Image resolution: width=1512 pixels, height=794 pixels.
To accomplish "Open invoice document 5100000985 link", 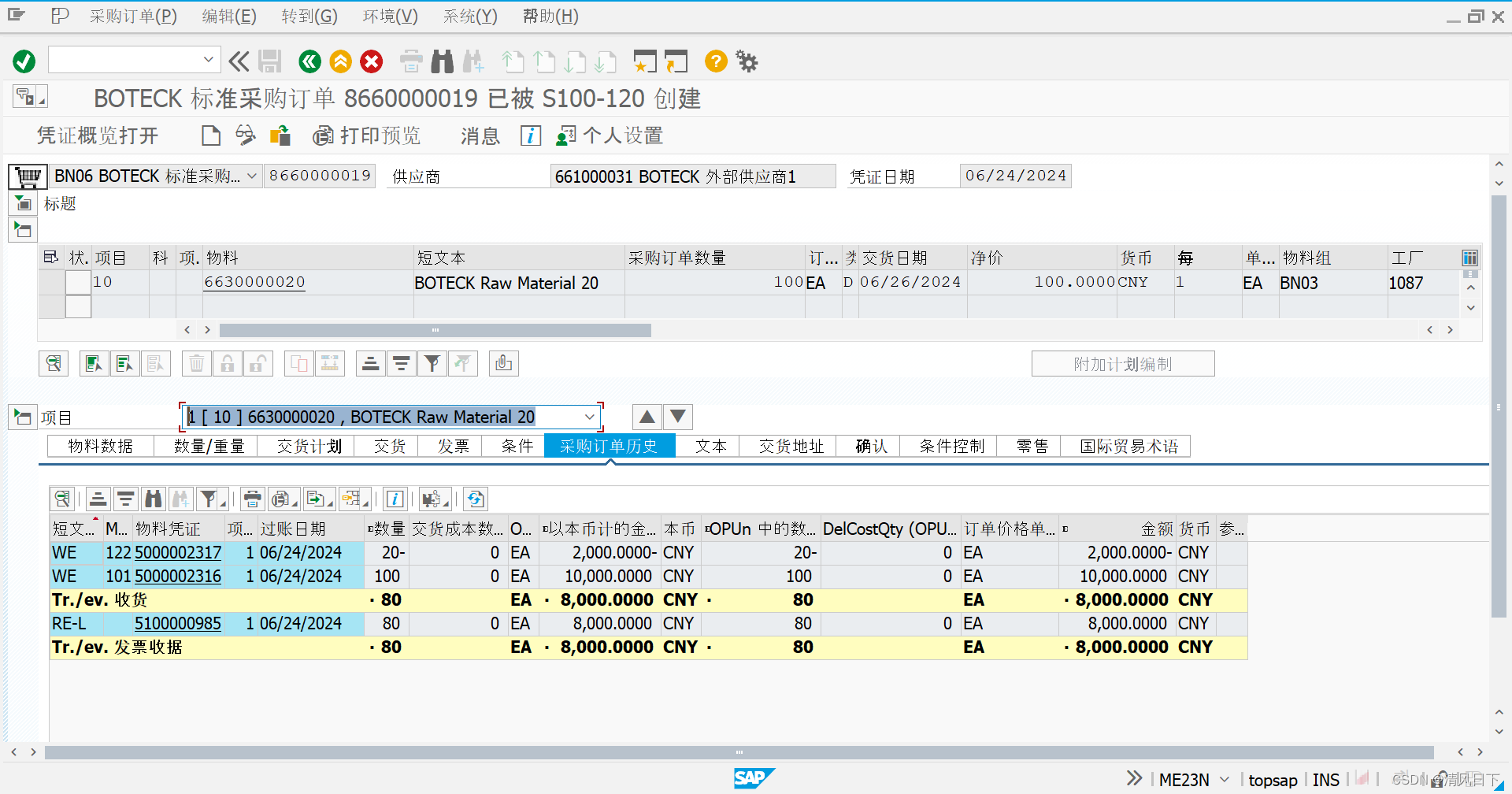I will 178,623.
